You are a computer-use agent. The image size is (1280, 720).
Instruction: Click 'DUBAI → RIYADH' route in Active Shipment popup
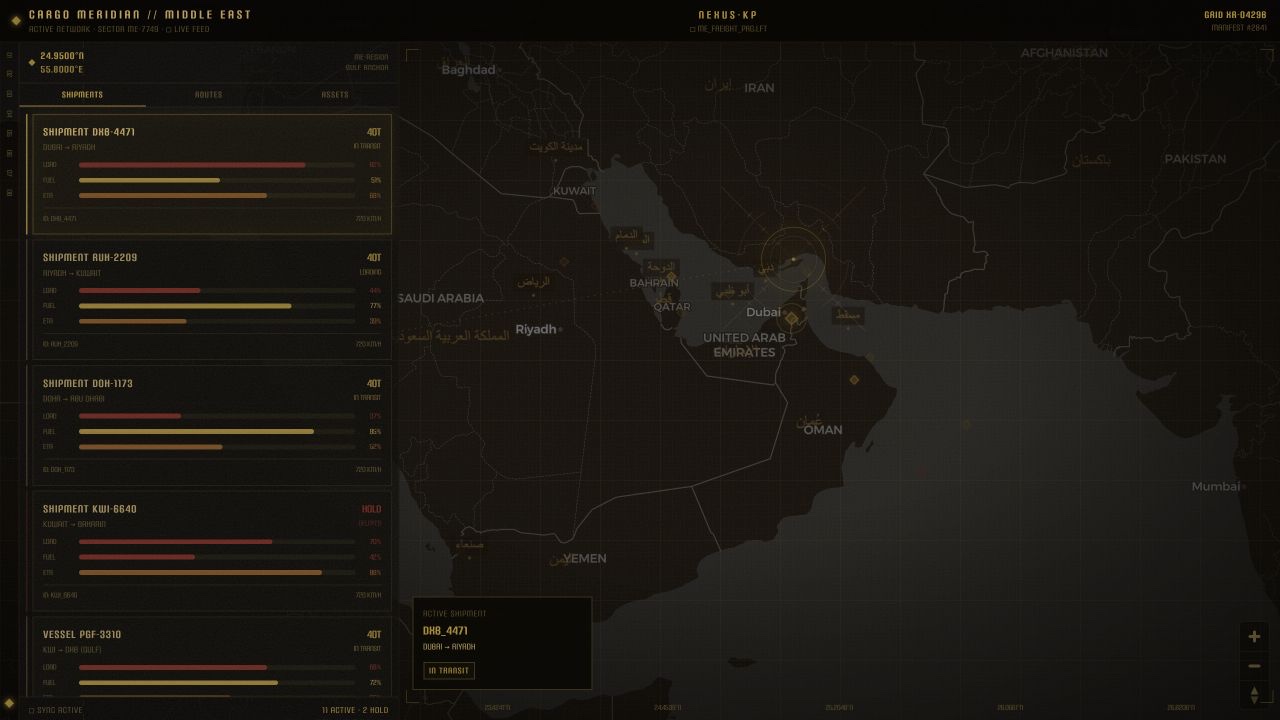point(449,647)
